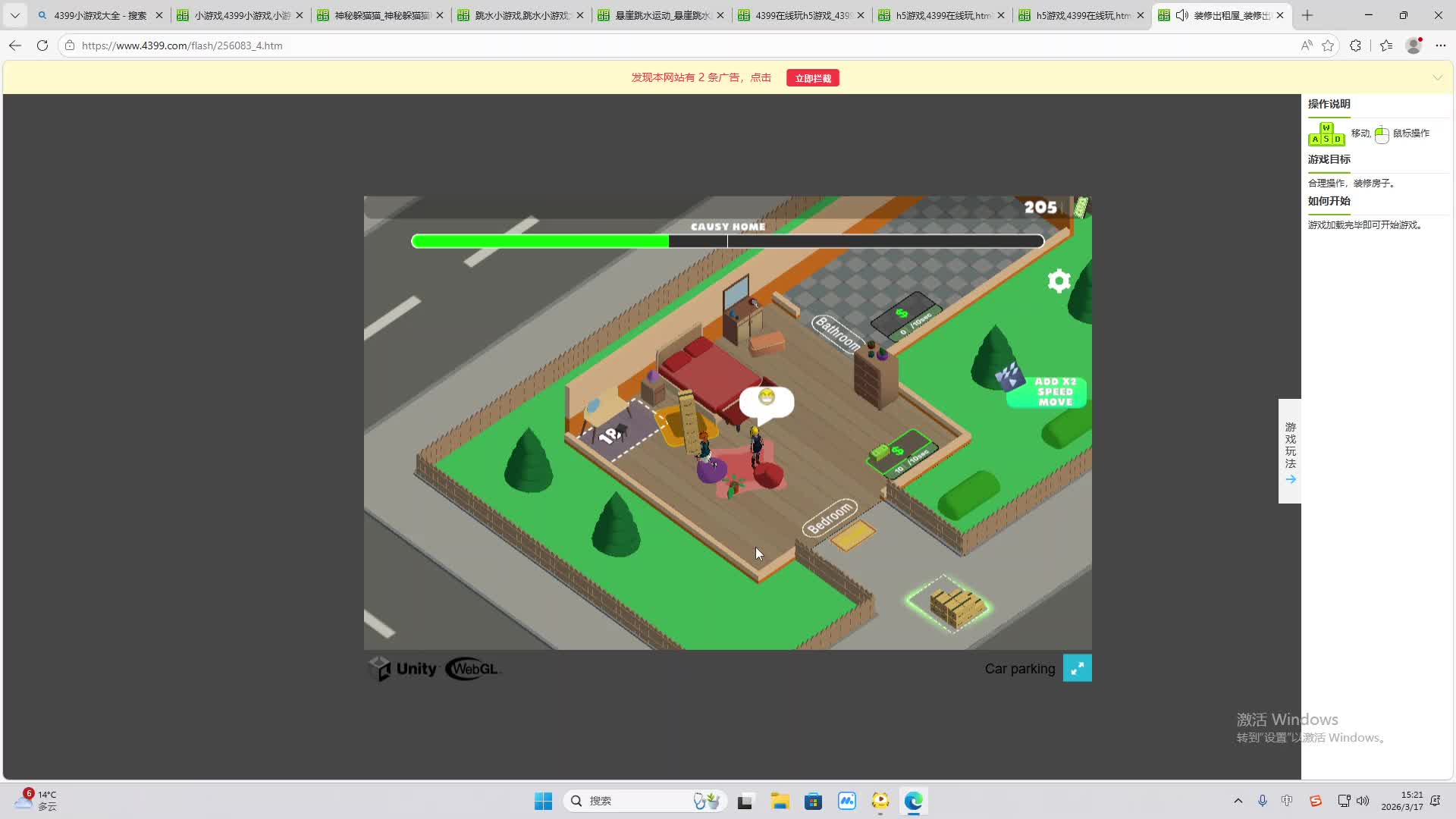Click the 立即拦截 ad block button
The height and width of the screenshot is (819, 1456).
[812, 78]
